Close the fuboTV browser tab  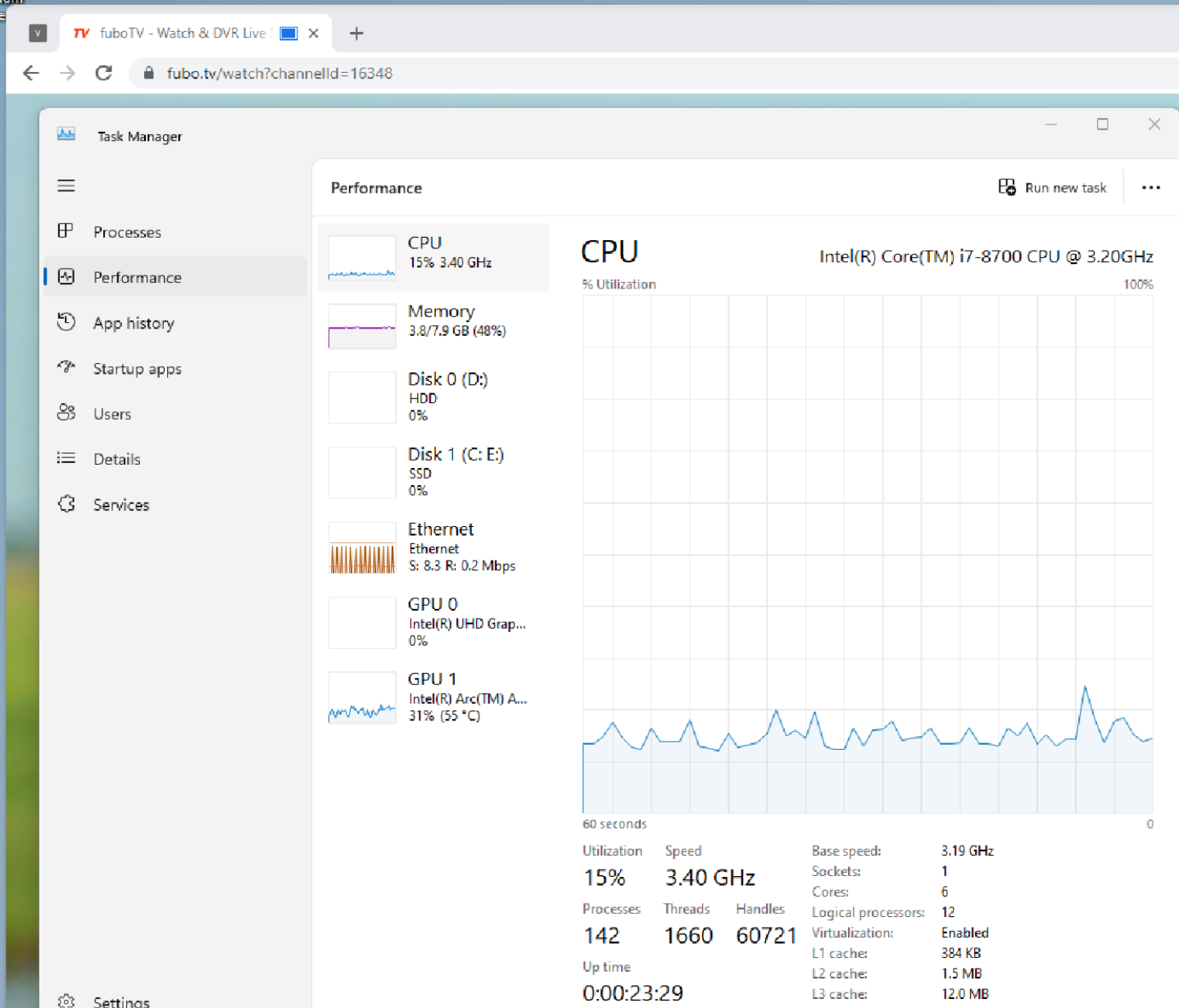[x=313, y=34]
